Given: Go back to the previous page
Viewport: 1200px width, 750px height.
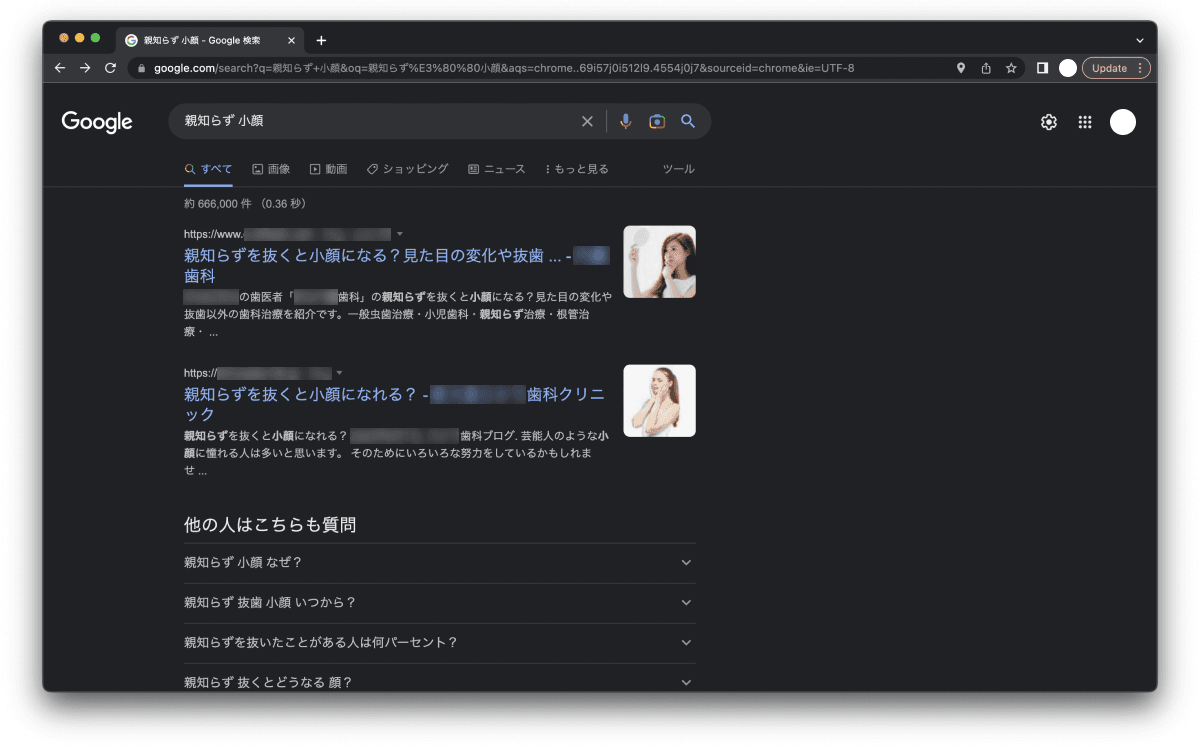Looking at the screenshot, I should tap(60, 68).
